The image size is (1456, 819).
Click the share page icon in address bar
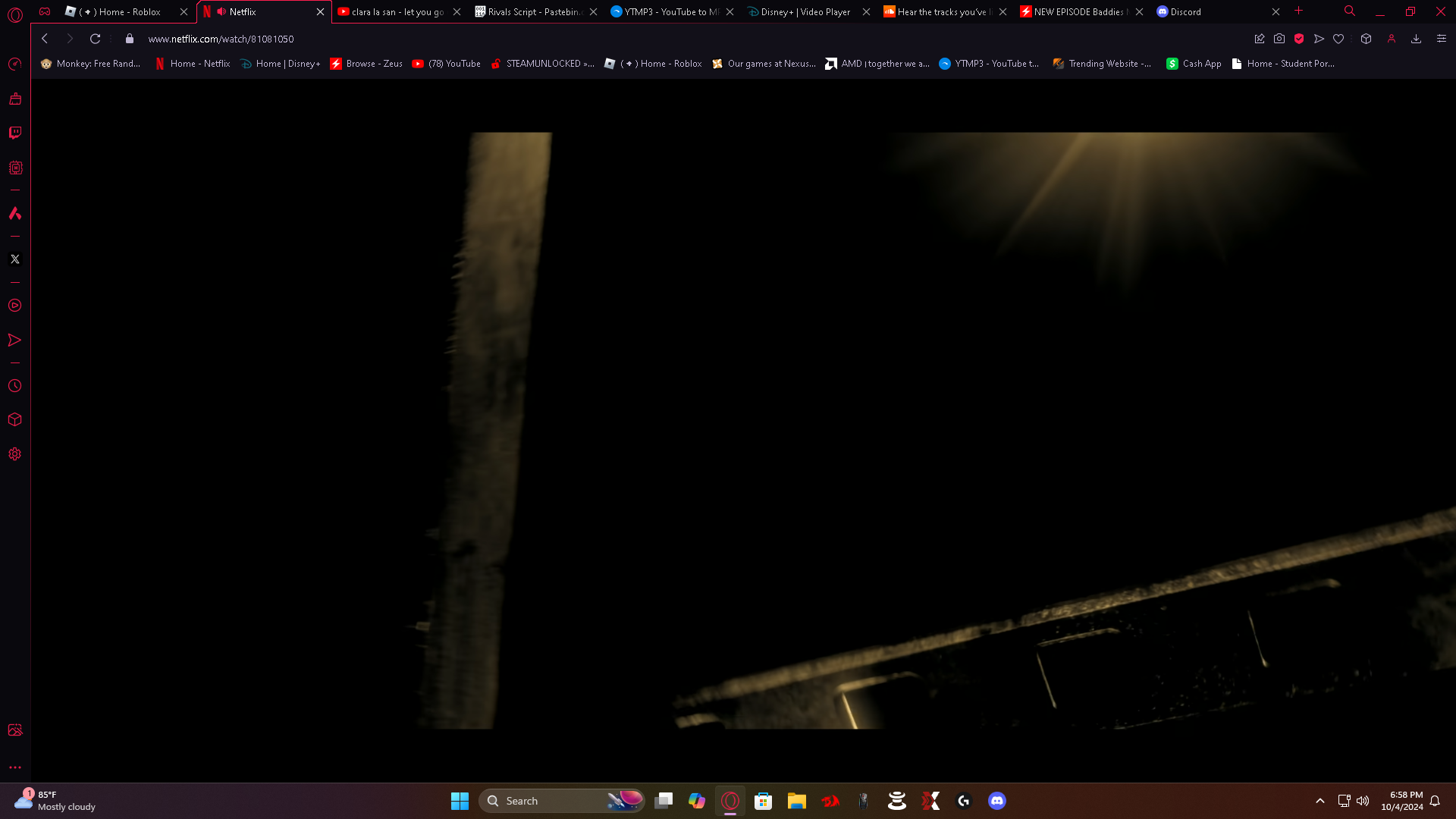[1260, 39]
